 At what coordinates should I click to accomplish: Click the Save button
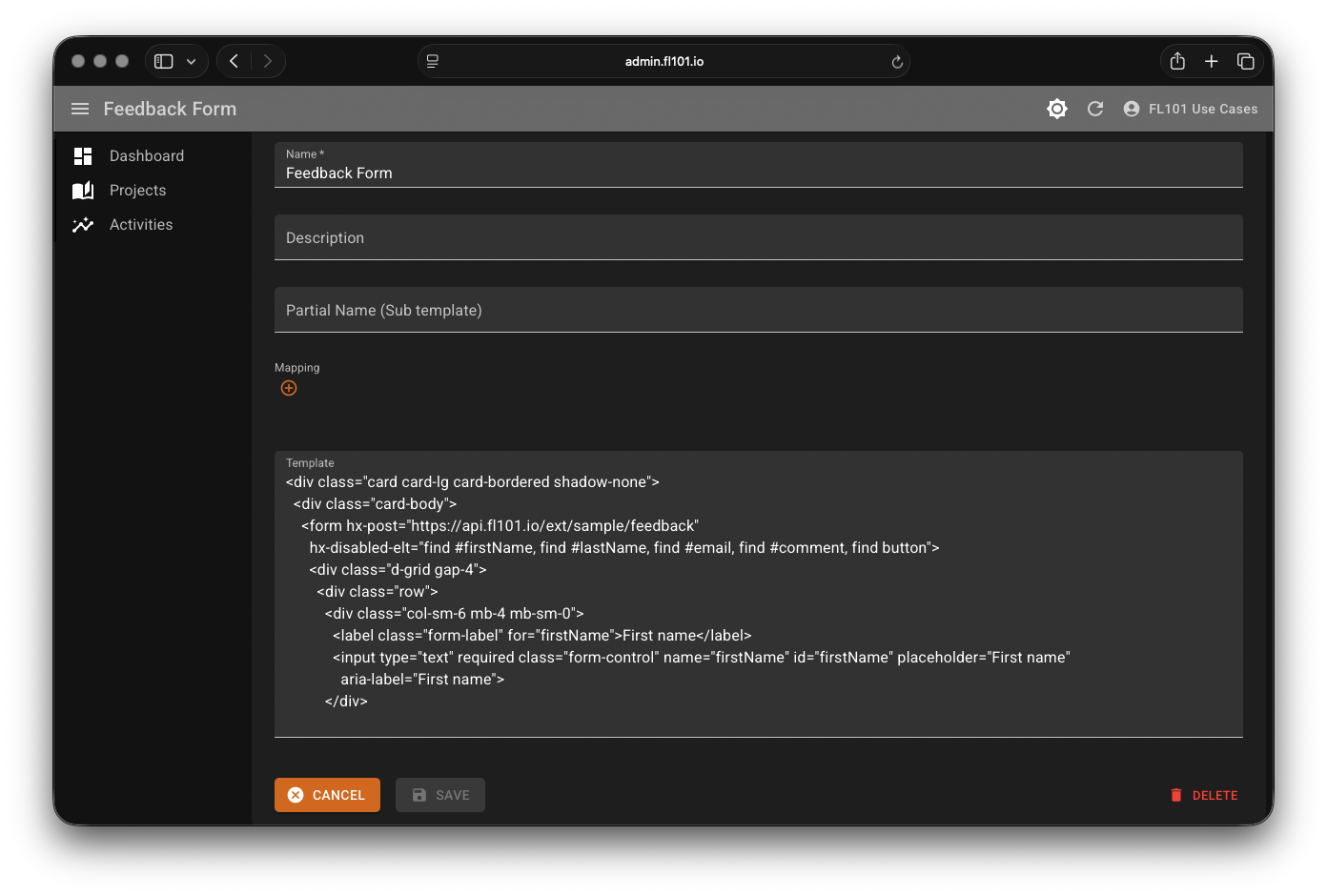440,795
